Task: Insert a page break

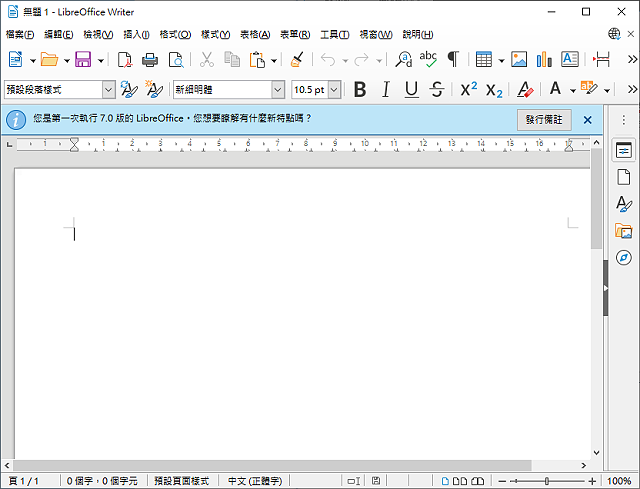Action: click(601, 60)
